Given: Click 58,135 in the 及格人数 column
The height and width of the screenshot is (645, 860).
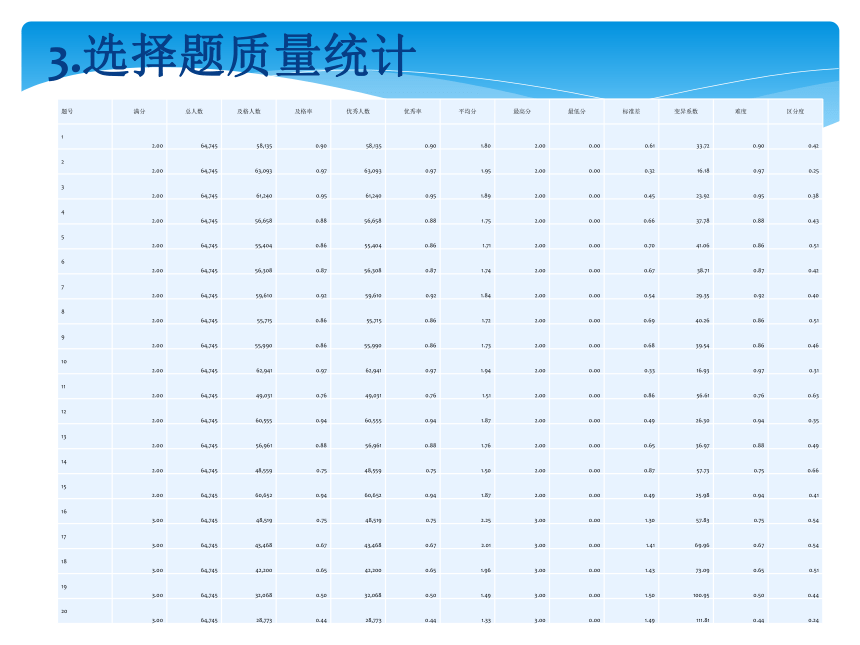Looking at the screenshot, I should [x=264, y=146].
